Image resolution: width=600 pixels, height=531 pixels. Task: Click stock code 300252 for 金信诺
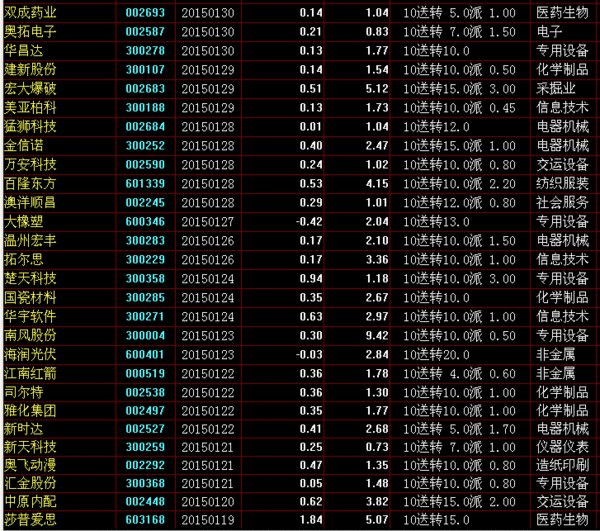(145, 145)
